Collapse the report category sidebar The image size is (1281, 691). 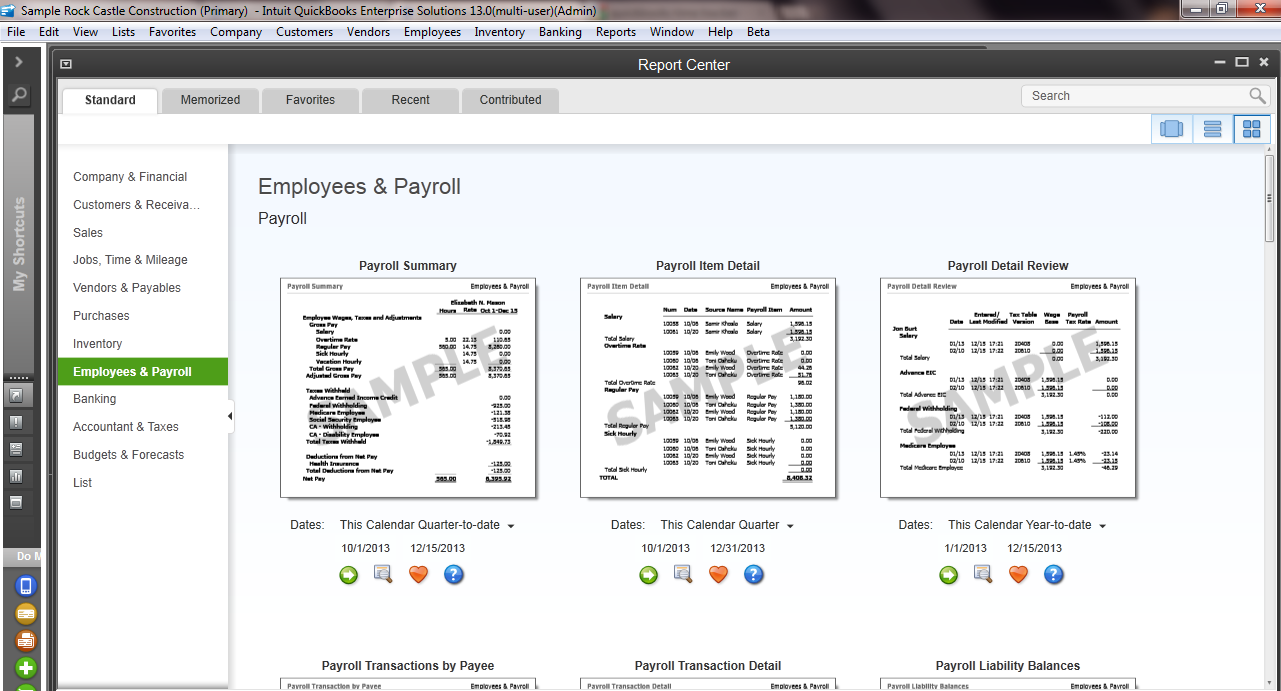(x=231, y=416)
